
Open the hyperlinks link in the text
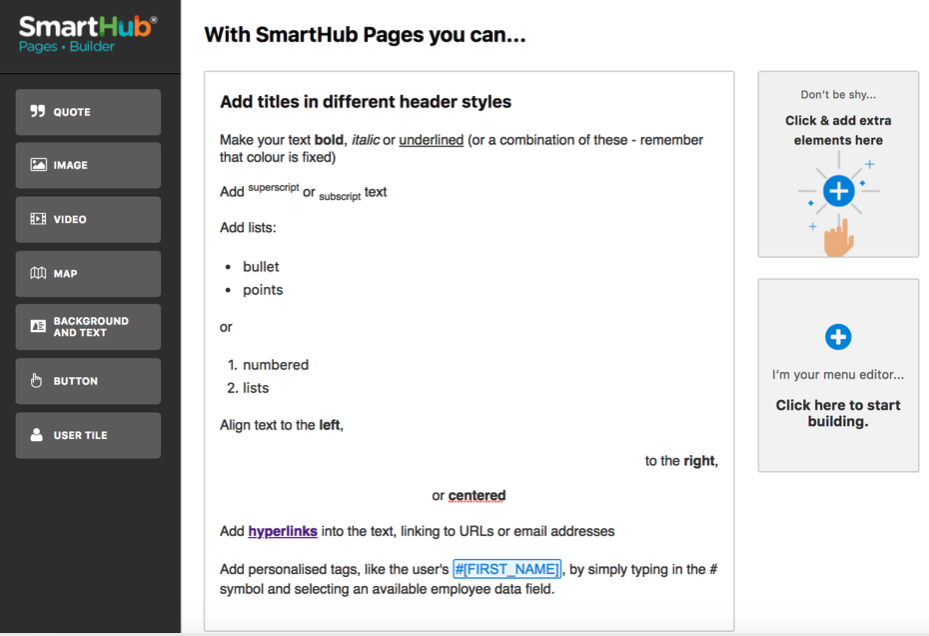coord(283,531)
